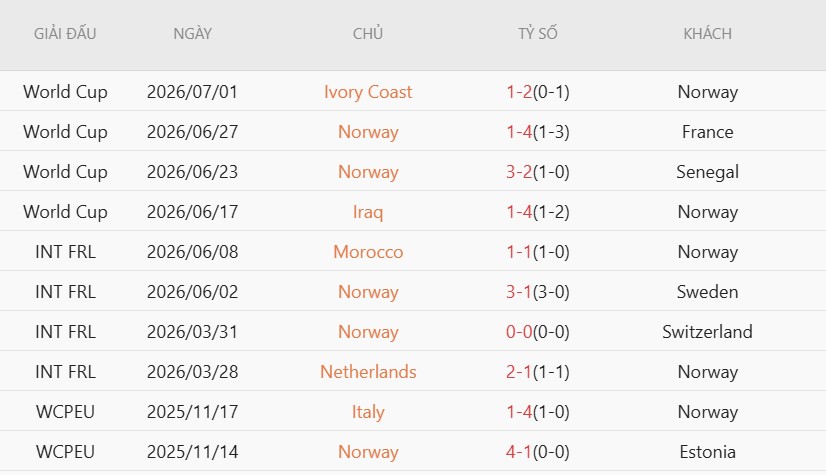Select the Switzerland away team

(x=707, y=332)
